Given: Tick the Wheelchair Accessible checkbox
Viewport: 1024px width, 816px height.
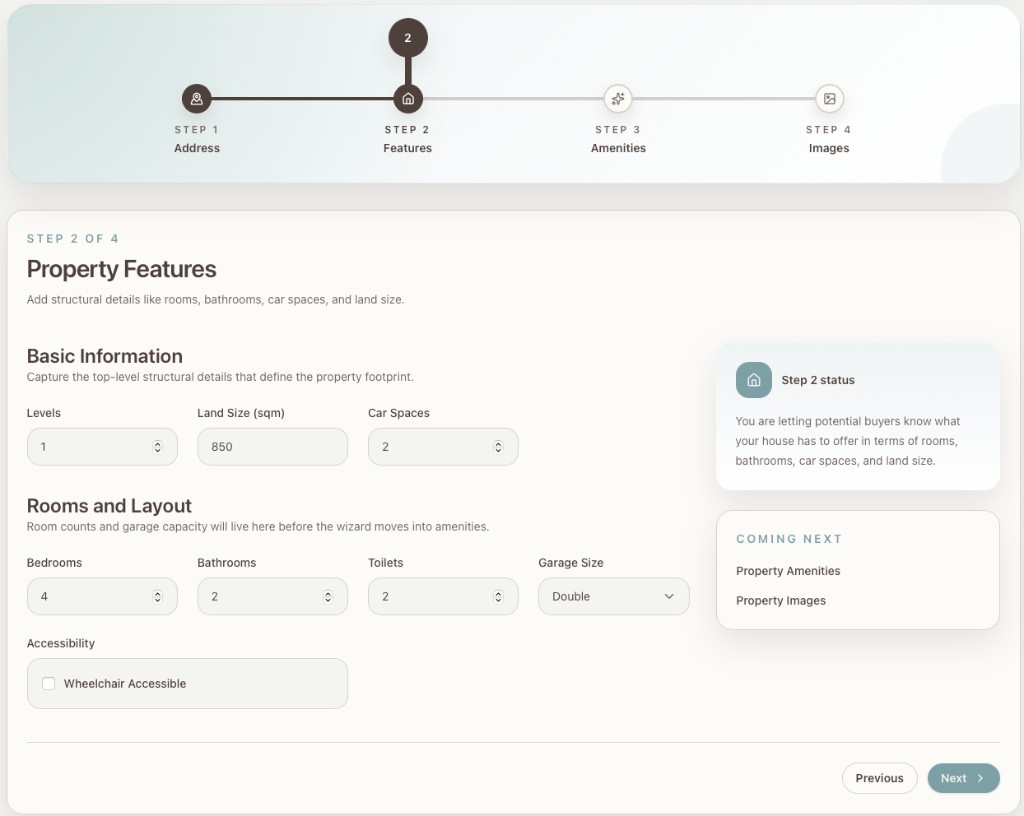Looking at the screenshot, I should click(x=48, y=683).
